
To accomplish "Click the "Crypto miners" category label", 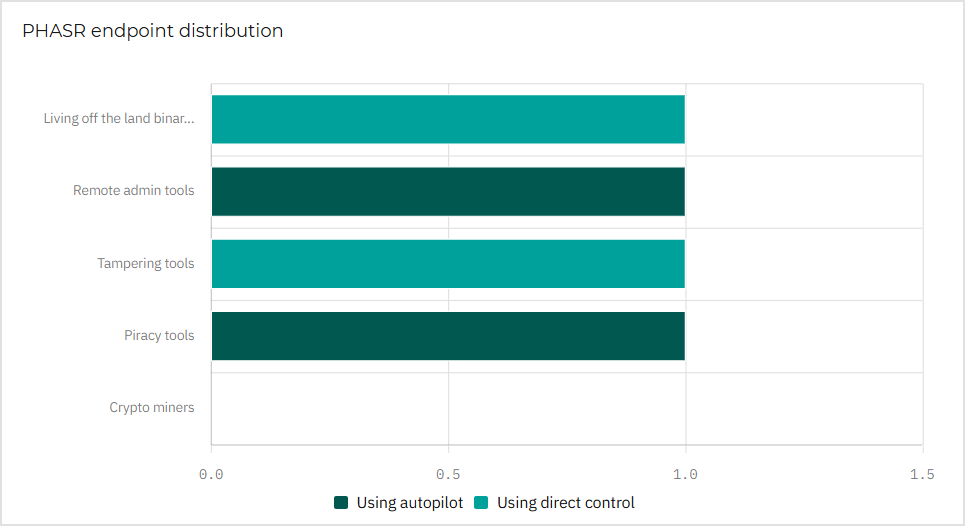I will [x=152, y=408].
